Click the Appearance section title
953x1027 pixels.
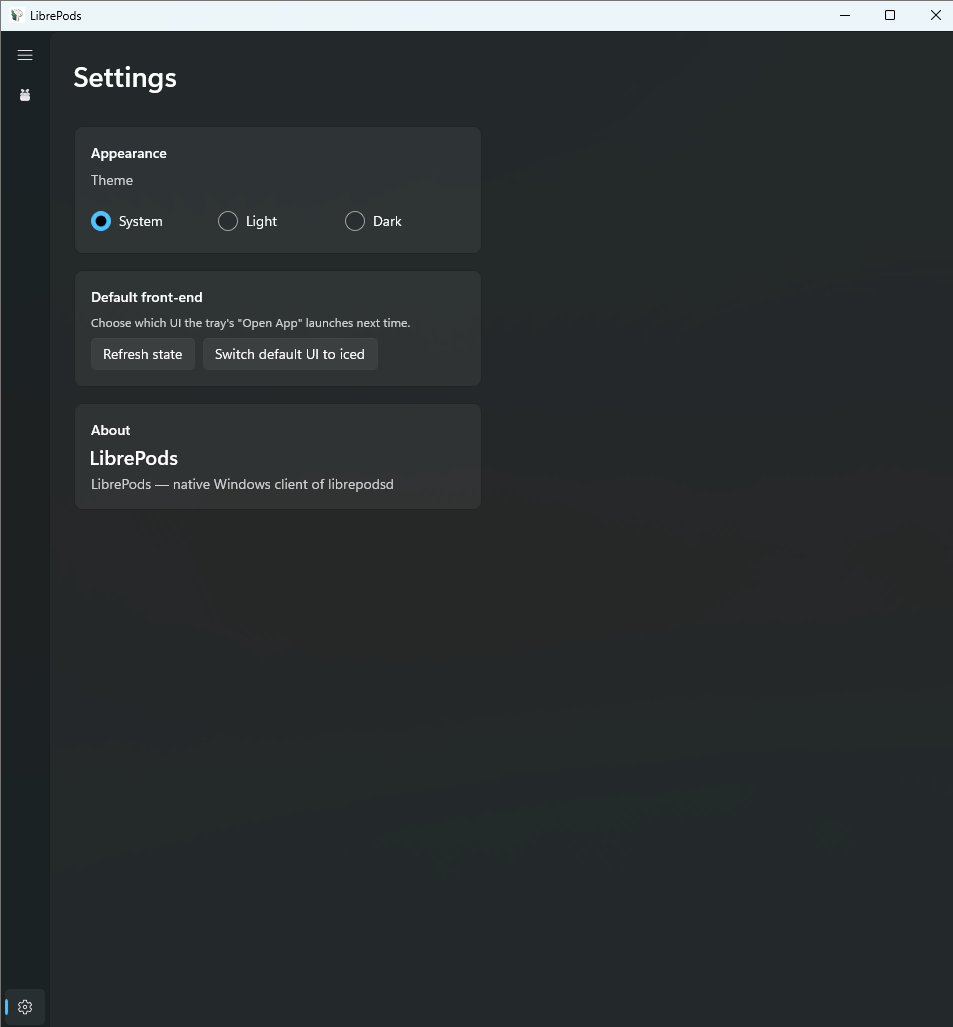click(x=129, y=153)
